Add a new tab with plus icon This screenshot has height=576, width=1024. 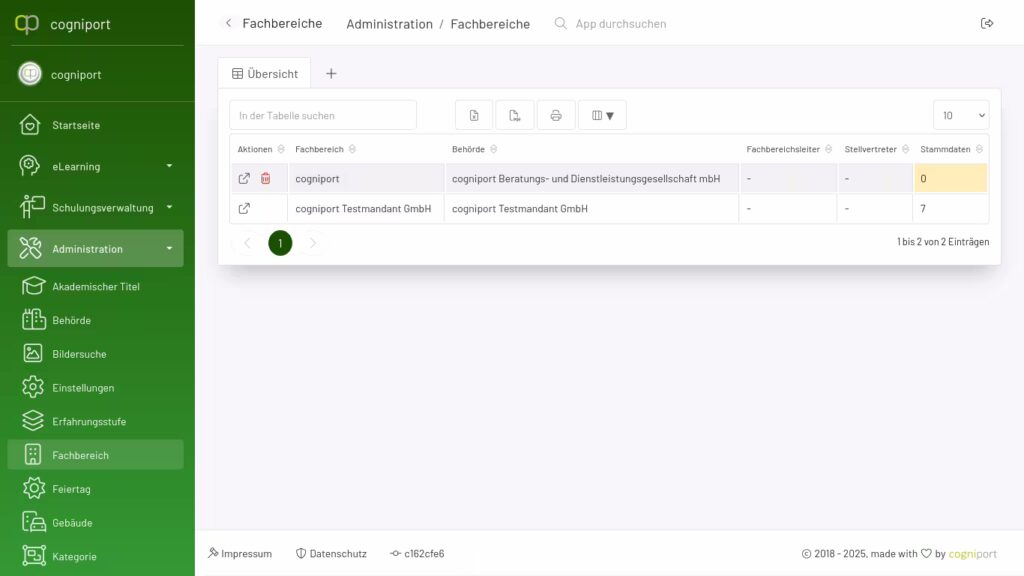331,73
